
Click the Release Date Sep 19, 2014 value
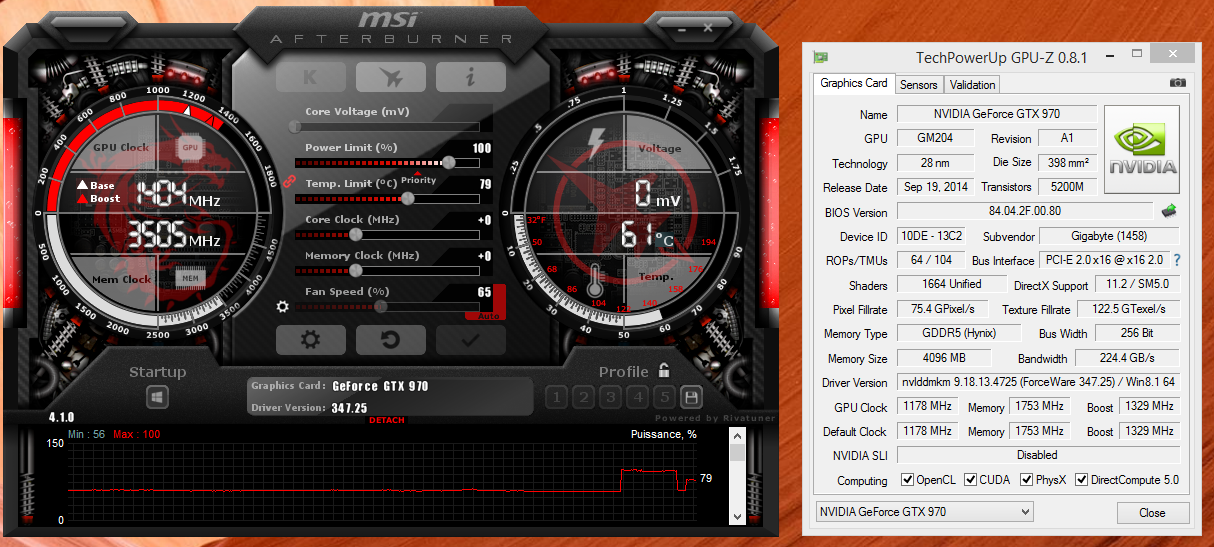935,187
